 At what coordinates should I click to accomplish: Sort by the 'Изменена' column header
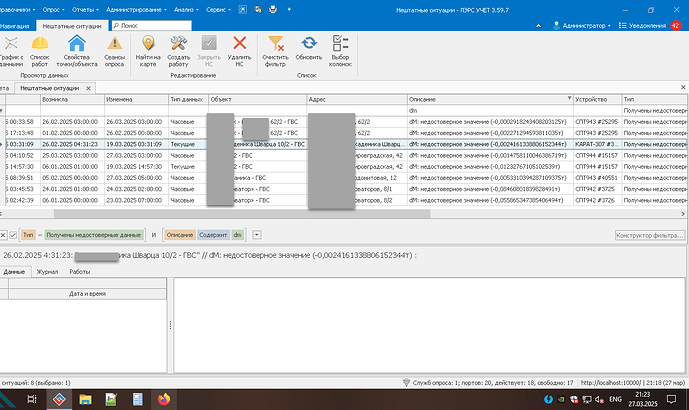(x=136, y=99)
